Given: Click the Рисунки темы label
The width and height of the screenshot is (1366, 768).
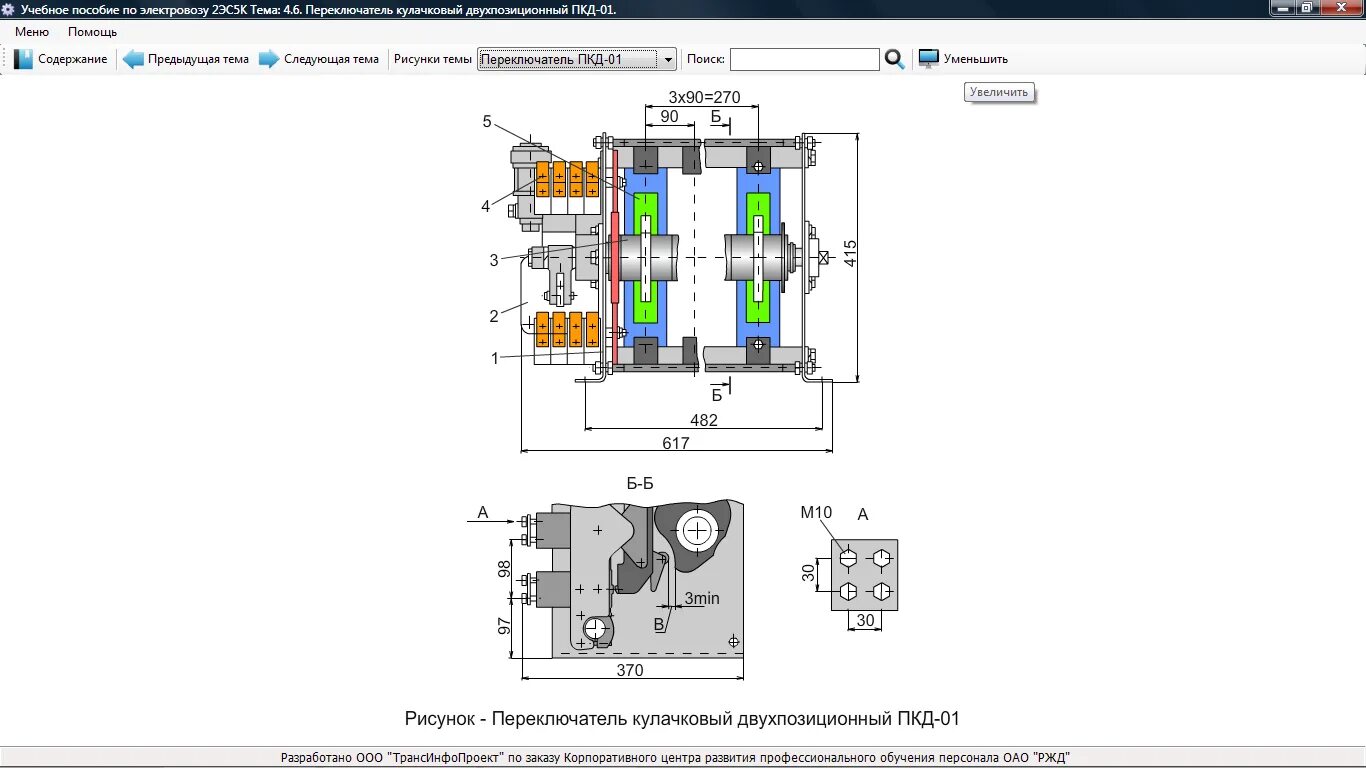Looking at the screenshot, I should (x=433, y=59).
